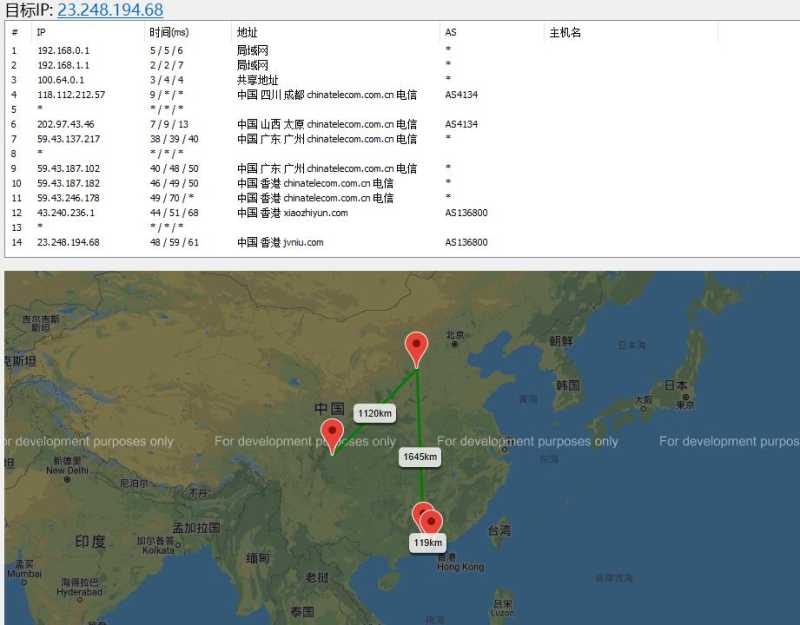800x625 pixels.
Task: Click the 印度 label on the map
Action: 90,542
